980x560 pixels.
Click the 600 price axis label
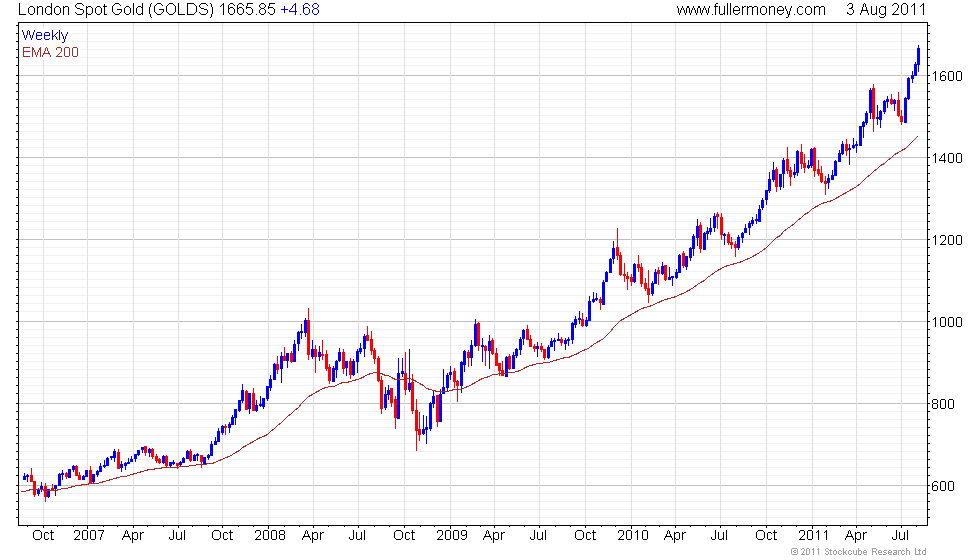[x=942, y=486]
